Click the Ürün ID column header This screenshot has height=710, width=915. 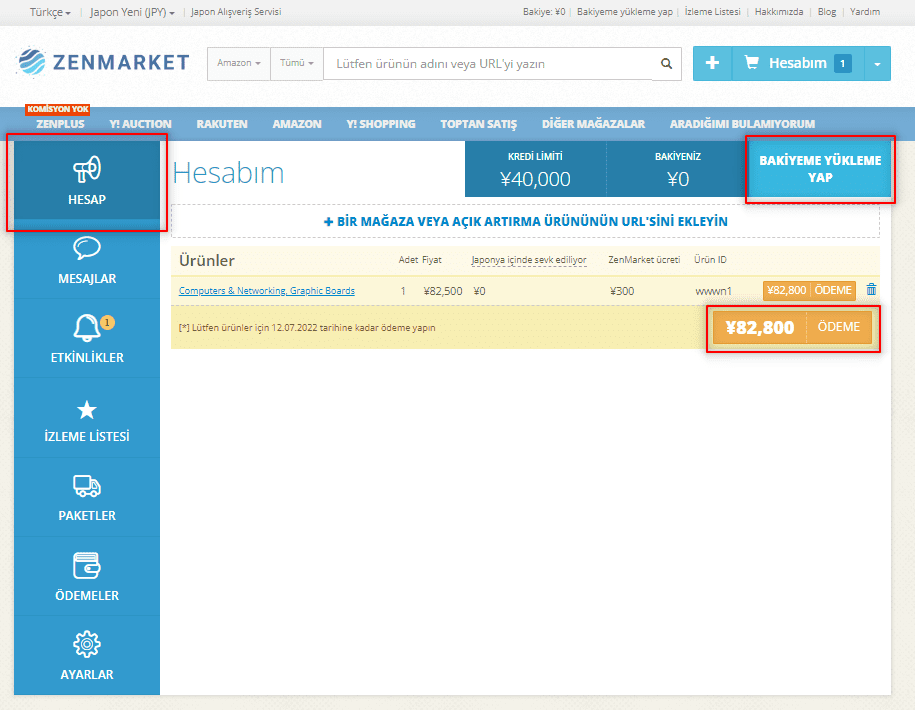click(x=710, y=260)
